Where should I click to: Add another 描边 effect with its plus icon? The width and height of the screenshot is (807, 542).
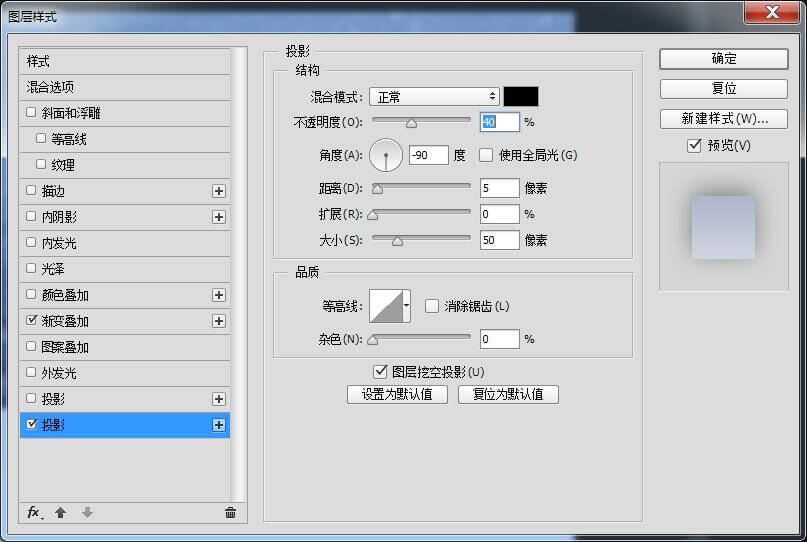pos(219,191)
